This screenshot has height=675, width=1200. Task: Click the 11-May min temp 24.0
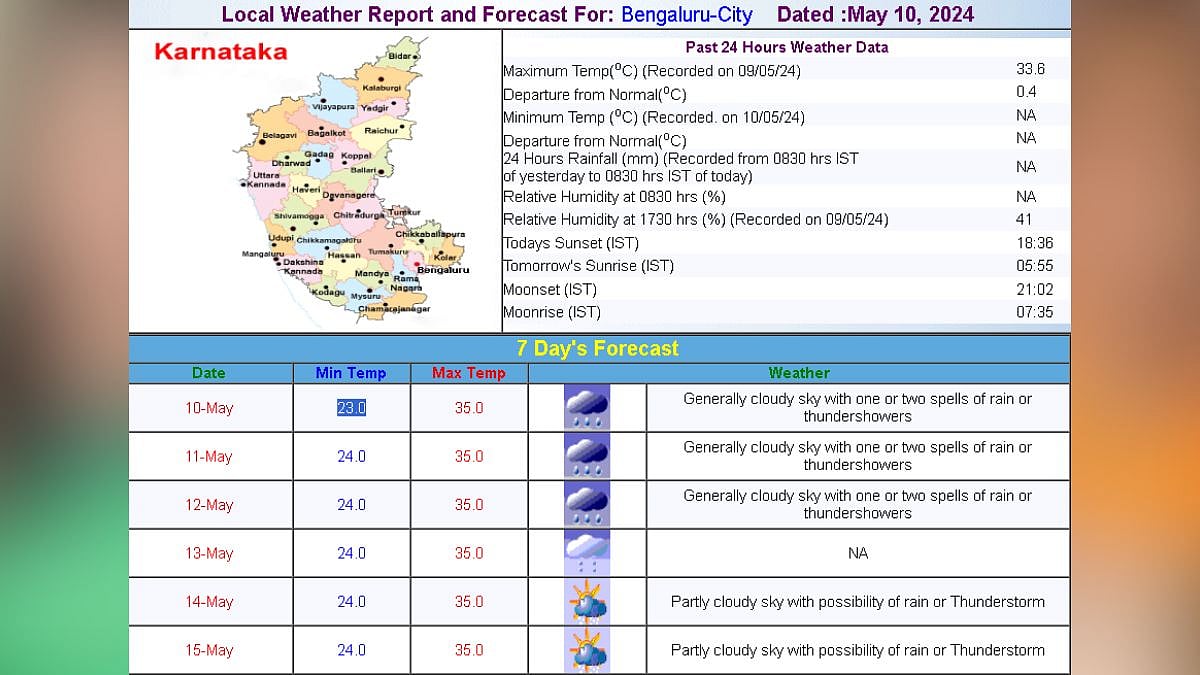coord(351,456)
